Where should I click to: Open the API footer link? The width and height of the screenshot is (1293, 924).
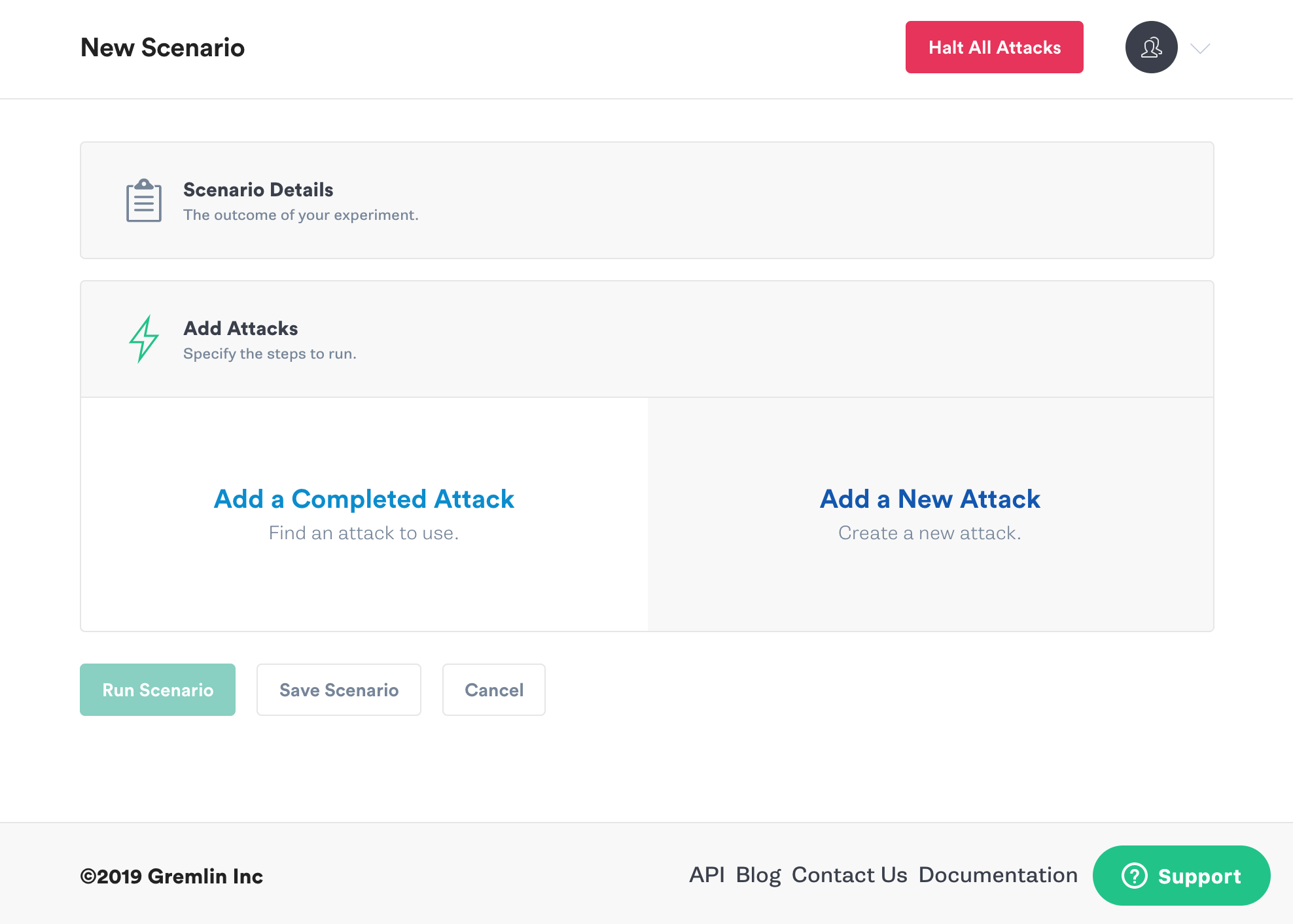(707, 875)
